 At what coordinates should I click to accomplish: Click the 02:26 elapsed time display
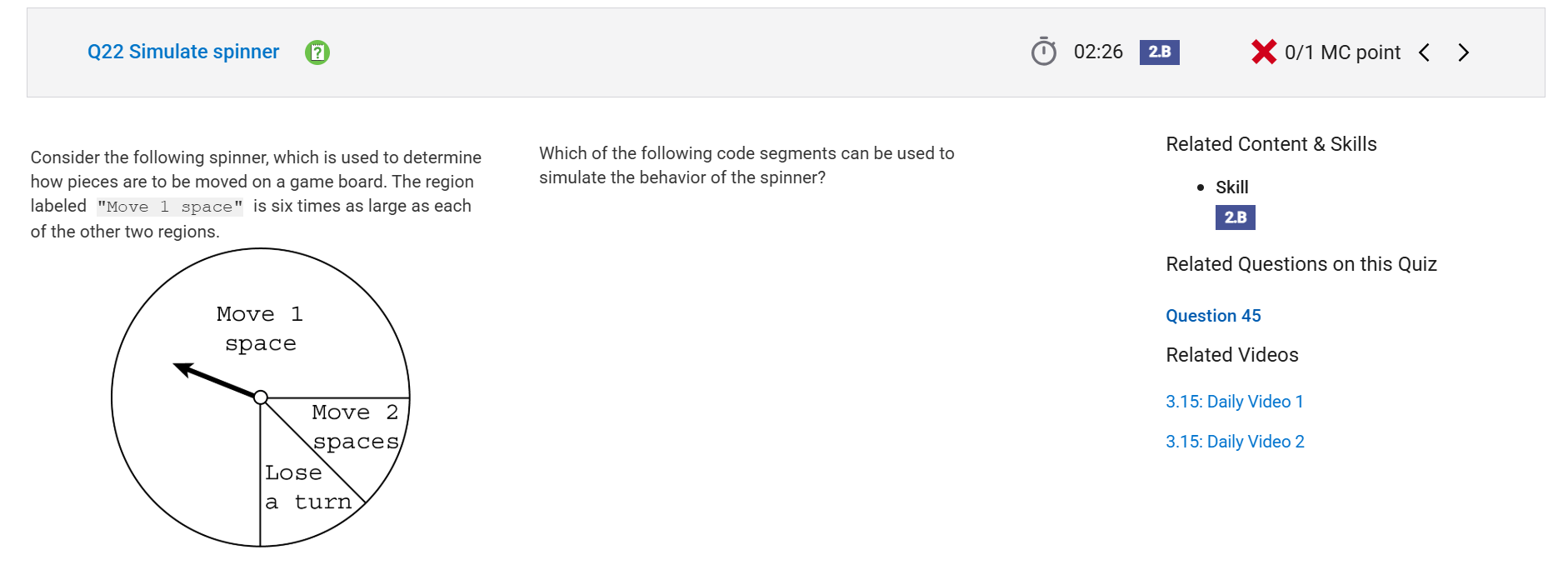1098,52
